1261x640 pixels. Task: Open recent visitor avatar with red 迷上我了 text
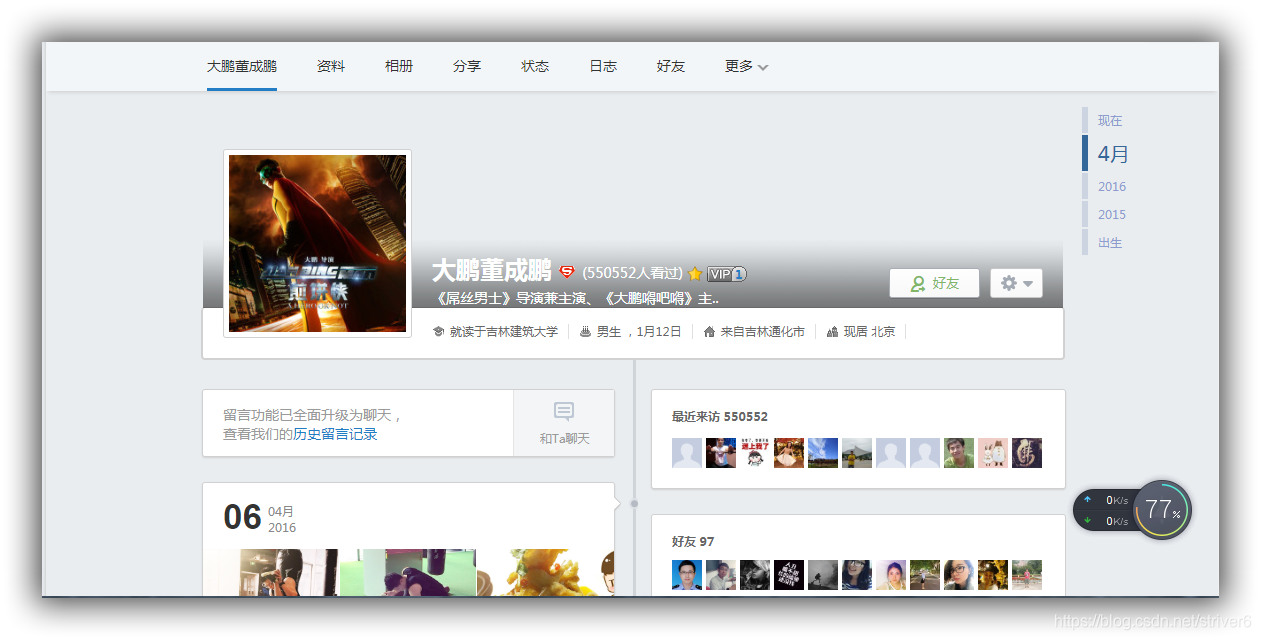tap(755, 453)
